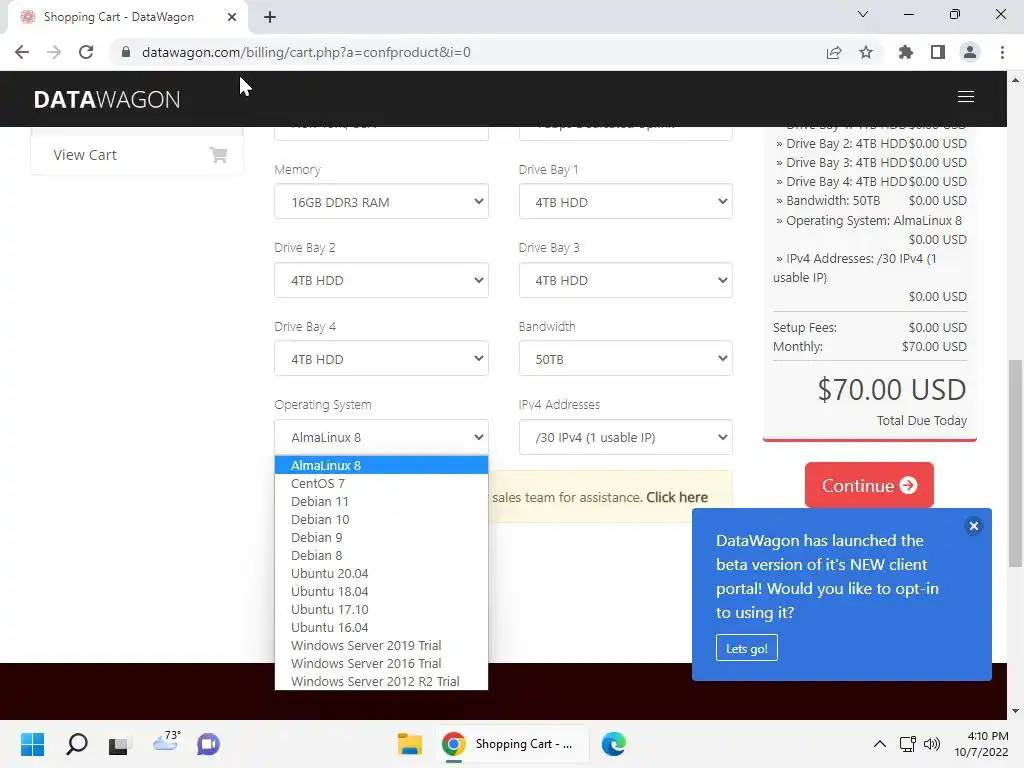This screenshot has width=1024, height=768.
Task: Collapse the Operating System AlmaLinux 8 dropdown
Action: pyautogui.click(x=381, y=437)
